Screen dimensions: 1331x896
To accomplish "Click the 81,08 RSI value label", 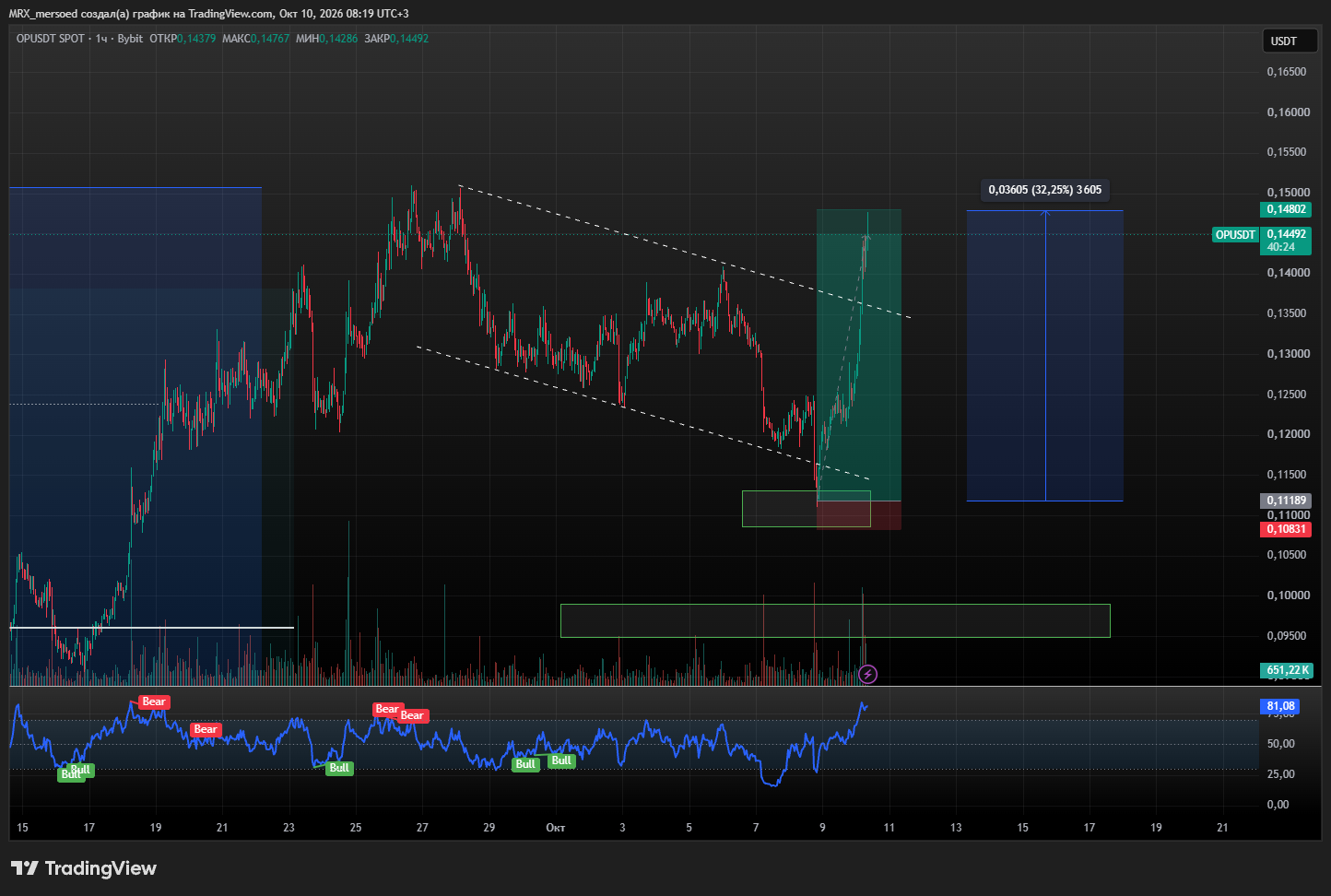I will (x=1280, y=706).
